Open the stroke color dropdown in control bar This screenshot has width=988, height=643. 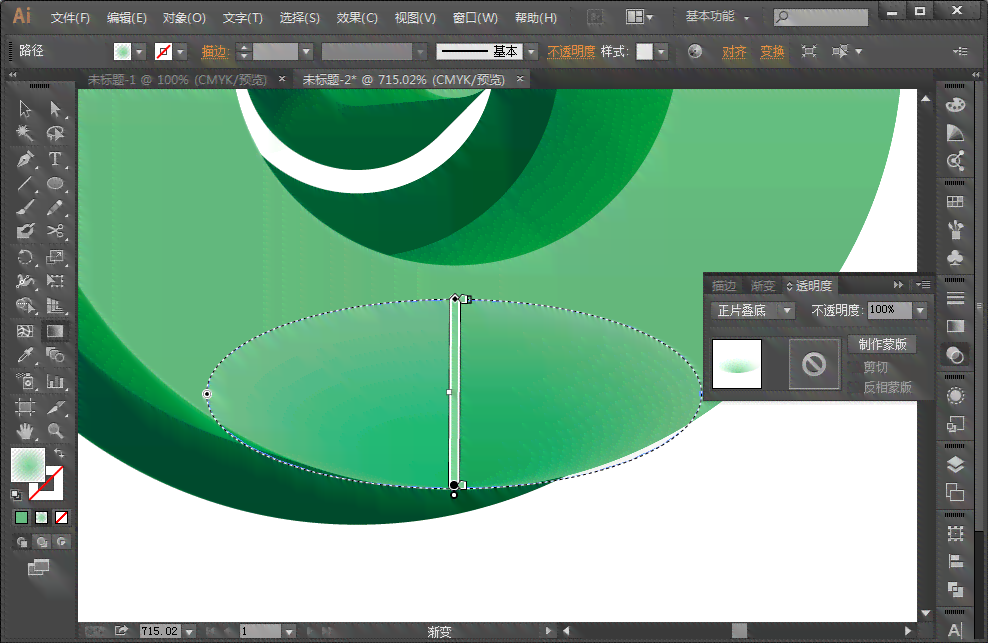(181, 52)
